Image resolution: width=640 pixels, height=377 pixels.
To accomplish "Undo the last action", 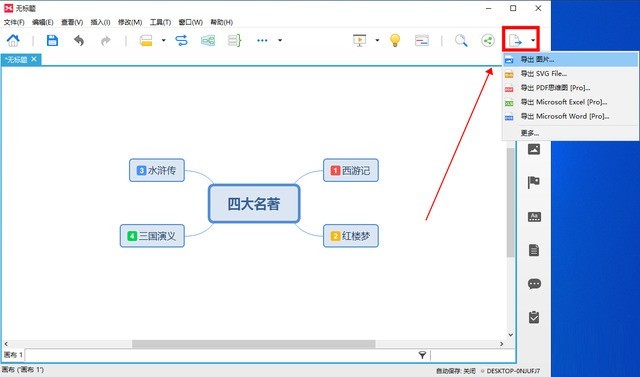I will 79,40.
